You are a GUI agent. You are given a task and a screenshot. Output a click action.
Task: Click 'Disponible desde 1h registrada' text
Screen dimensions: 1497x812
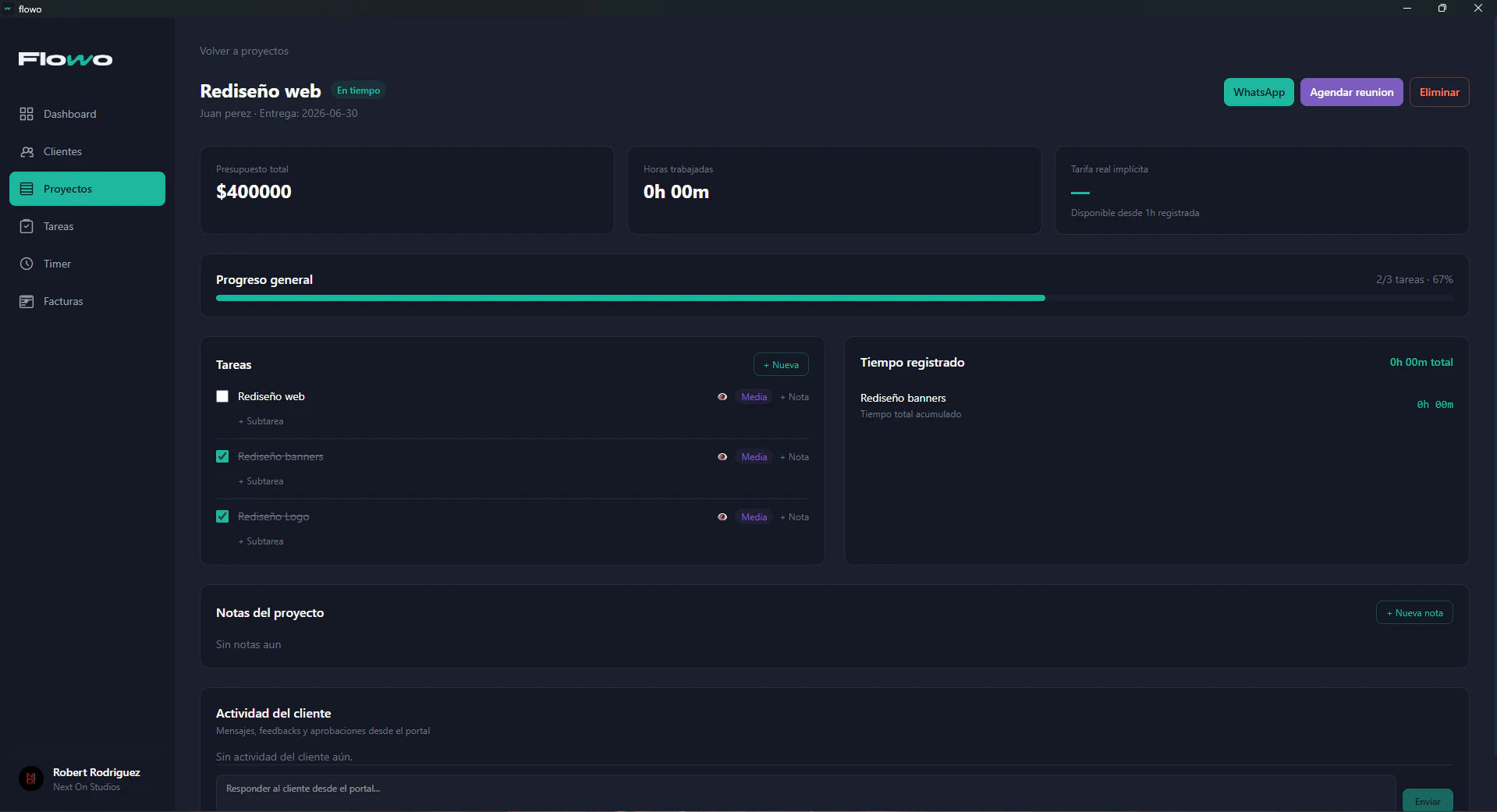pyautogui.click(x=1135, y=213)
